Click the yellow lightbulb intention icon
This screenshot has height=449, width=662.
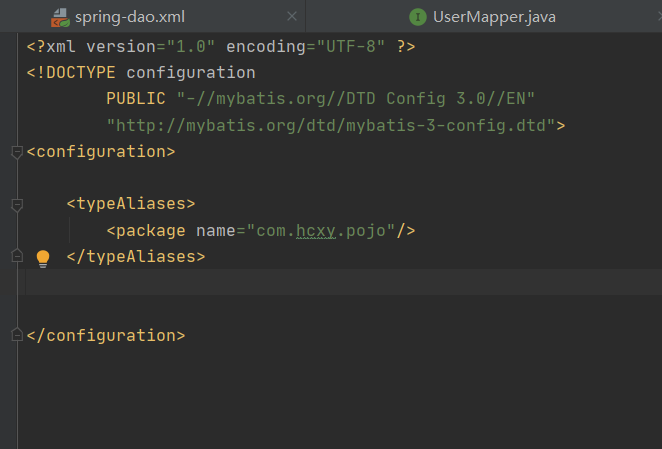pos(43,258)
